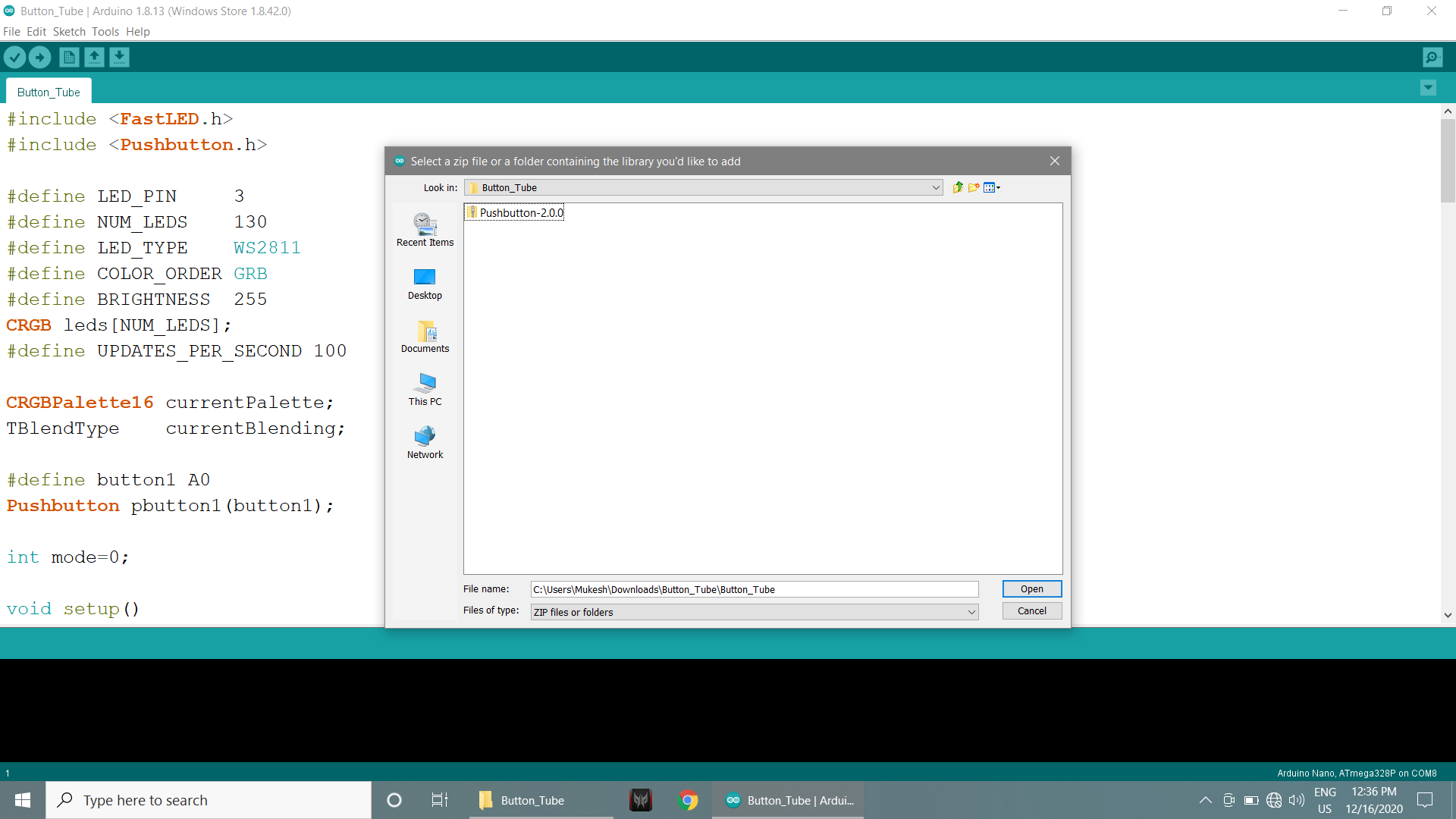Viewport: 1456px width, 819px height.
Task: Click the Verify sketch checkmark icon
Action: 15,58
